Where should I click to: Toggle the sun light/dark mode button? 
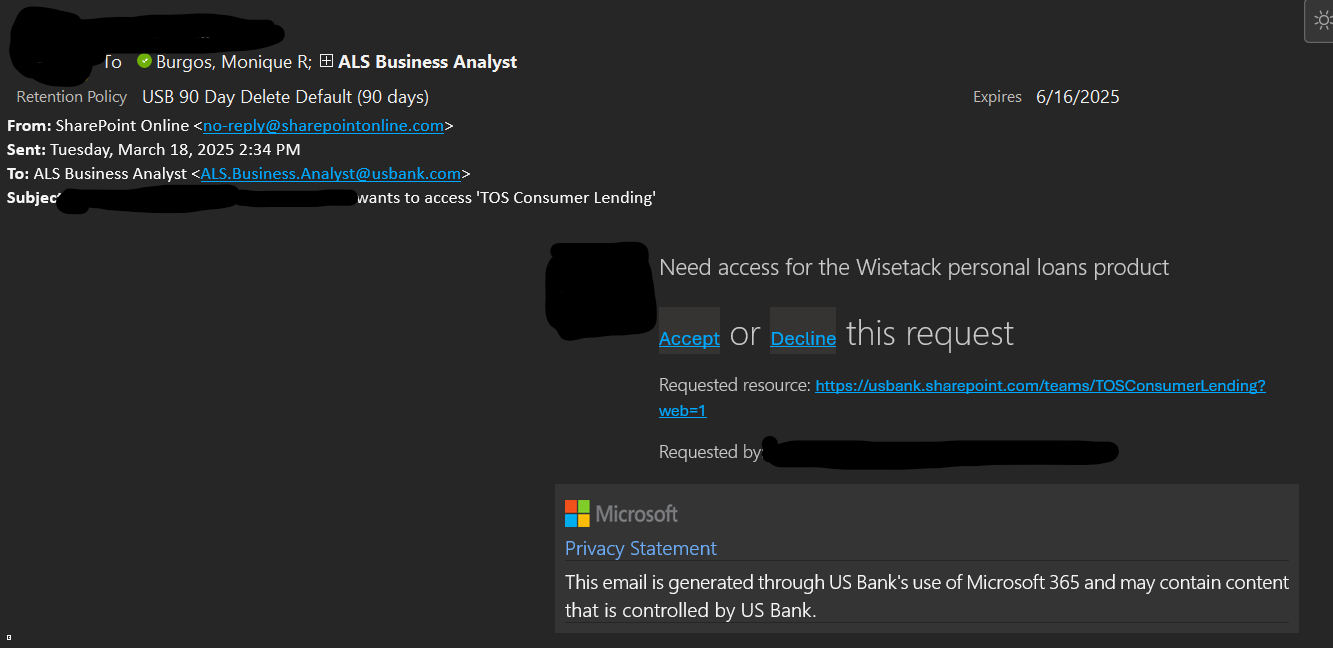click(1321, 21)
